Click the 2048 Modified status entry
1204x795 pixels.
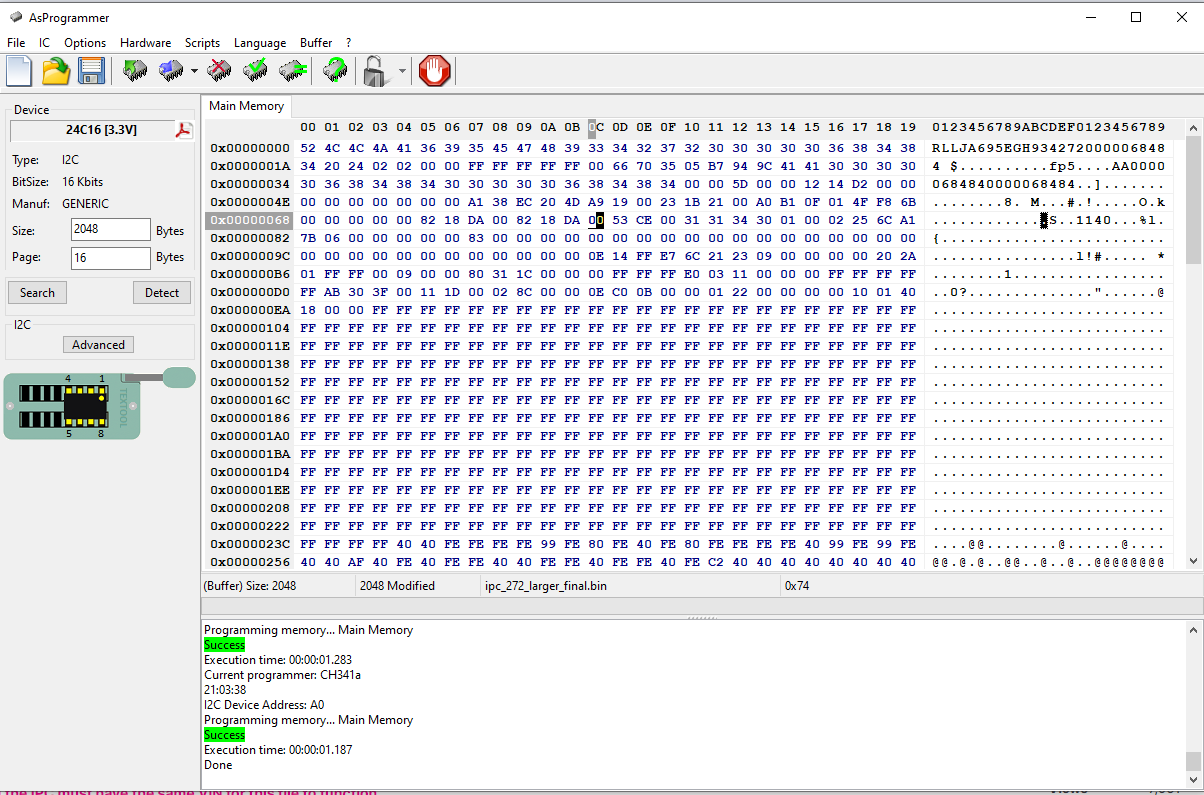tap(398, 586)
